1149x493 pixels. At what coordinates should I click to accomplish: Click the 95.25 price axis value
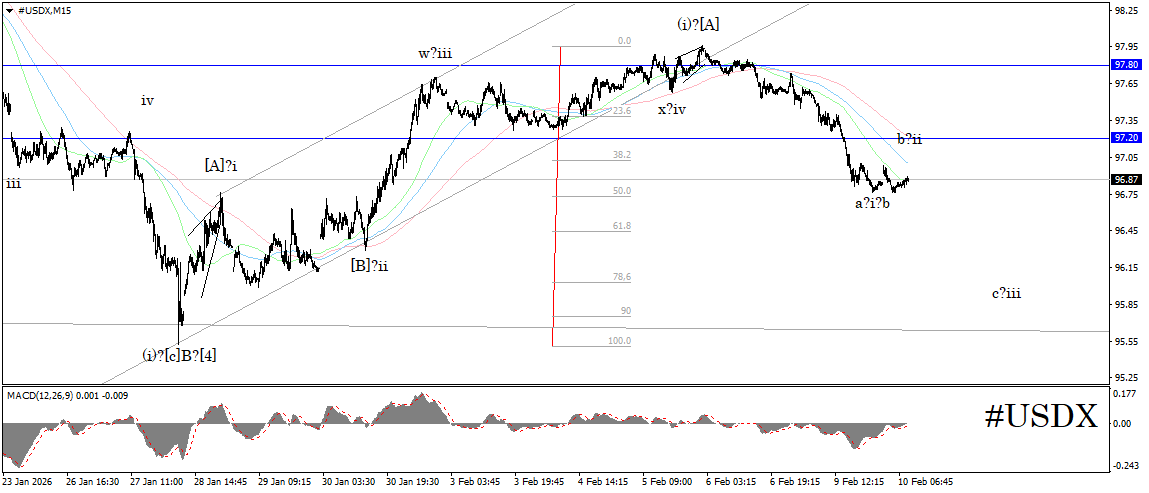pyautogui.click(x=1124, y=378)
